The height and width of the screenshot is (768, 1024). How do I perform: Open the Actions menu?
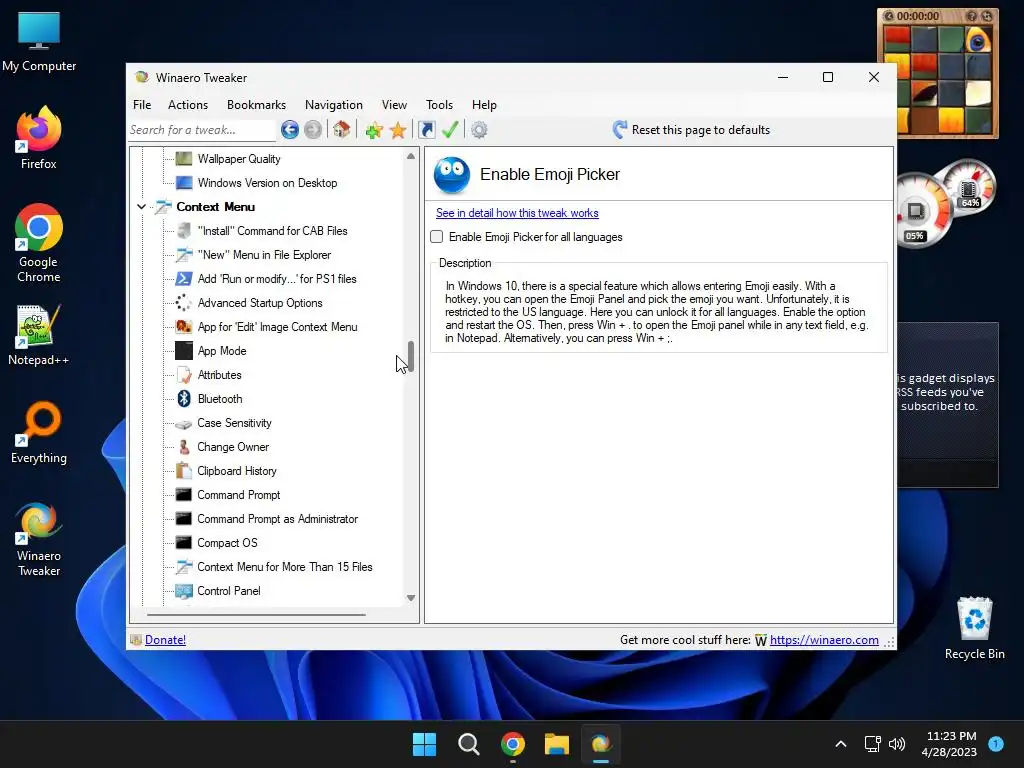point(187,104)
